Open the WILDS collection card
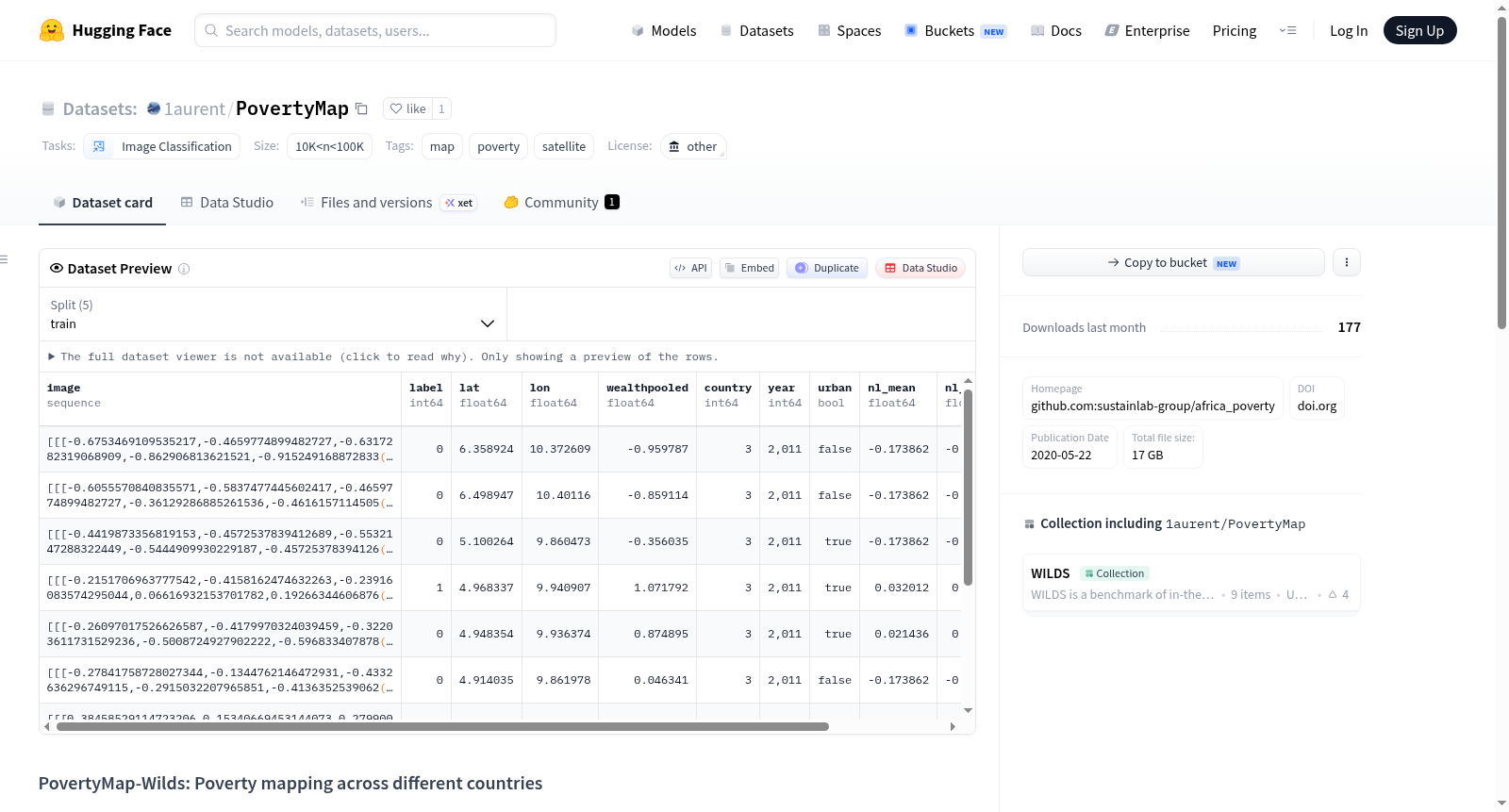Viewport: 1509px width, 812px height. (1191, 584)
